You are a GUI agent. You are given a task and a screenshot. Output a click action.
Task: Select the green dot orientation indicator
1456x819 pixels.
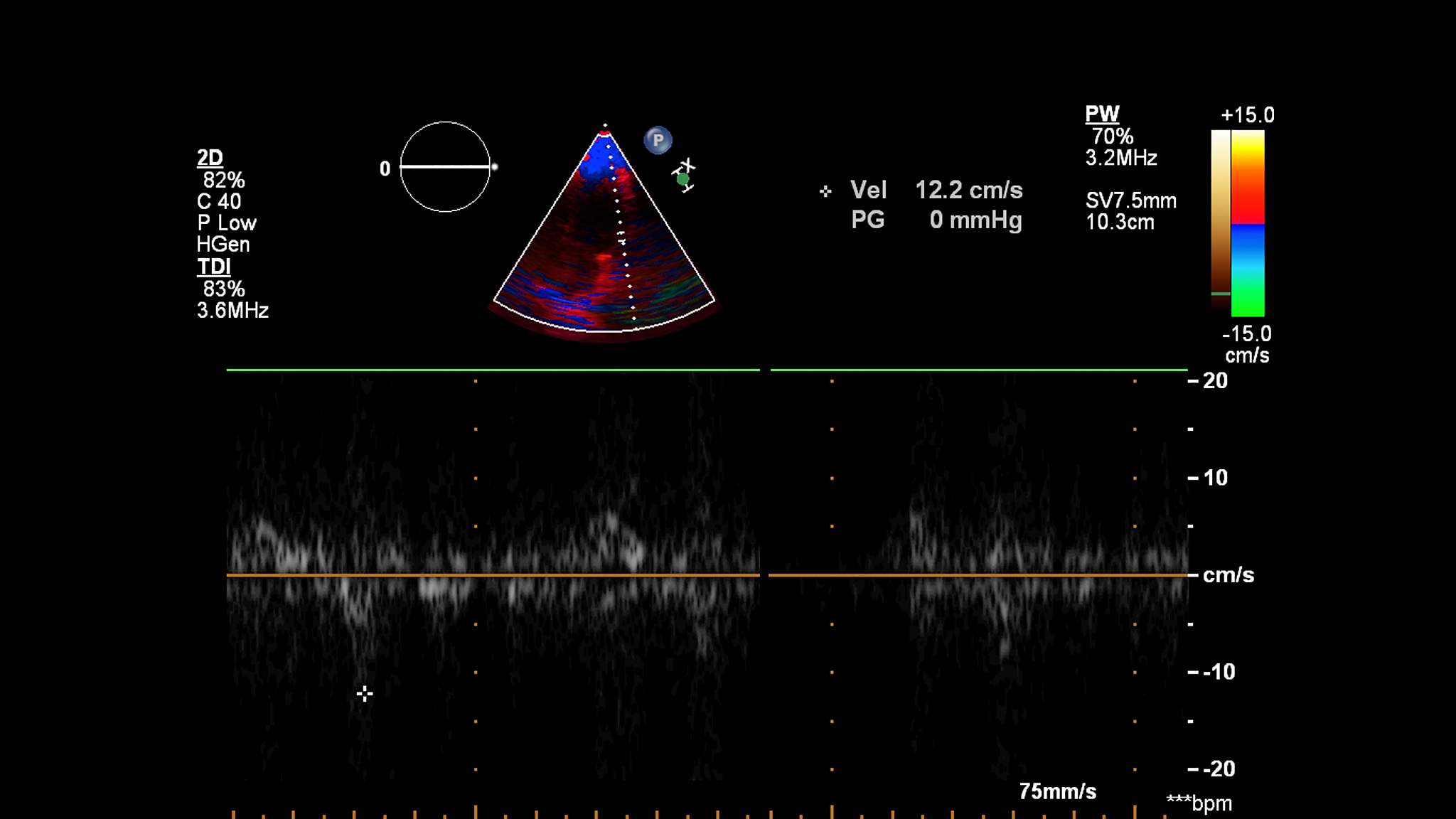tap(682, 179)
